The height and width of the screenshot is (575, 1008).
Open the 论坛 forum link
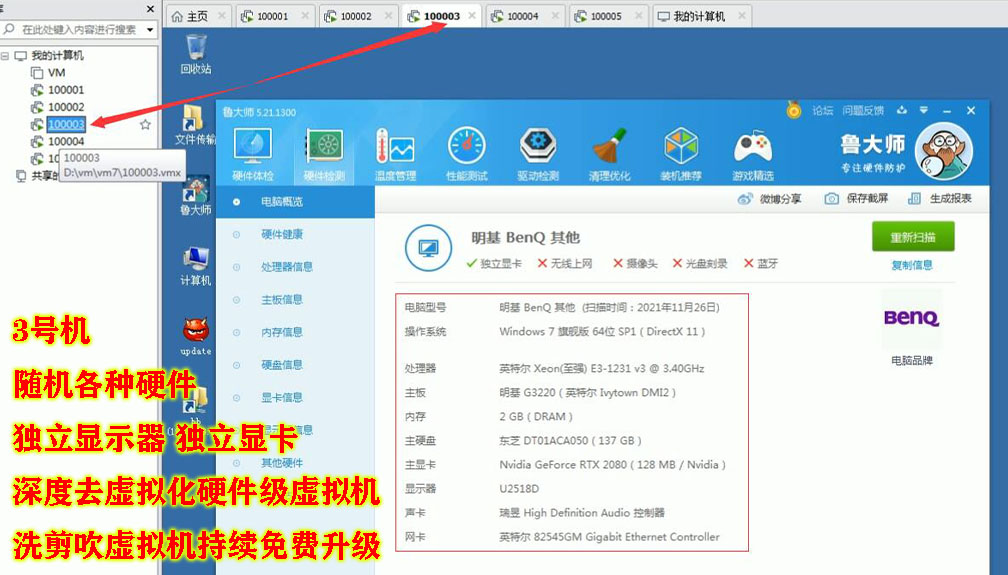click(x=822, y=111)
